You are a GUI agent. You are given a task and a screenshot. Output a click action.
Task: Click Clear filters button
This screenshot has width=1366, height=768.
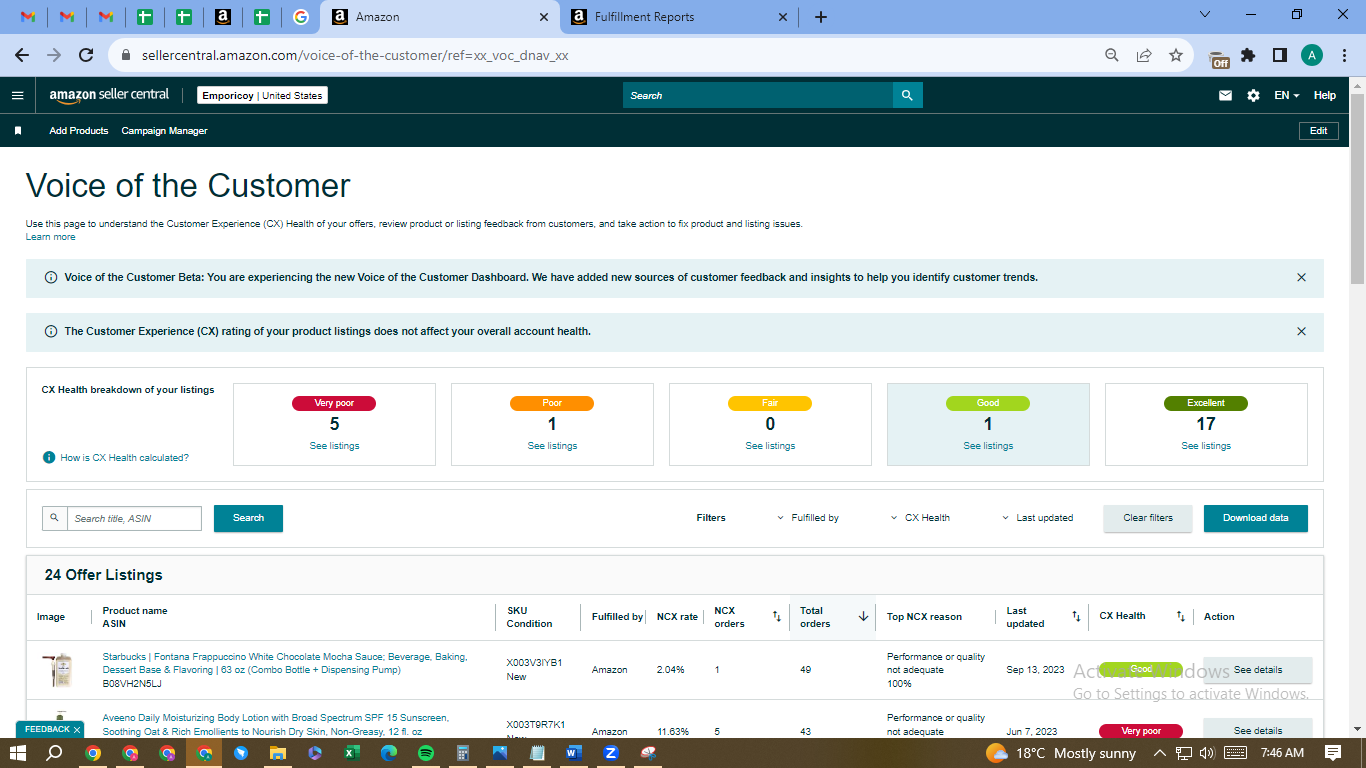click(1148, 518)
